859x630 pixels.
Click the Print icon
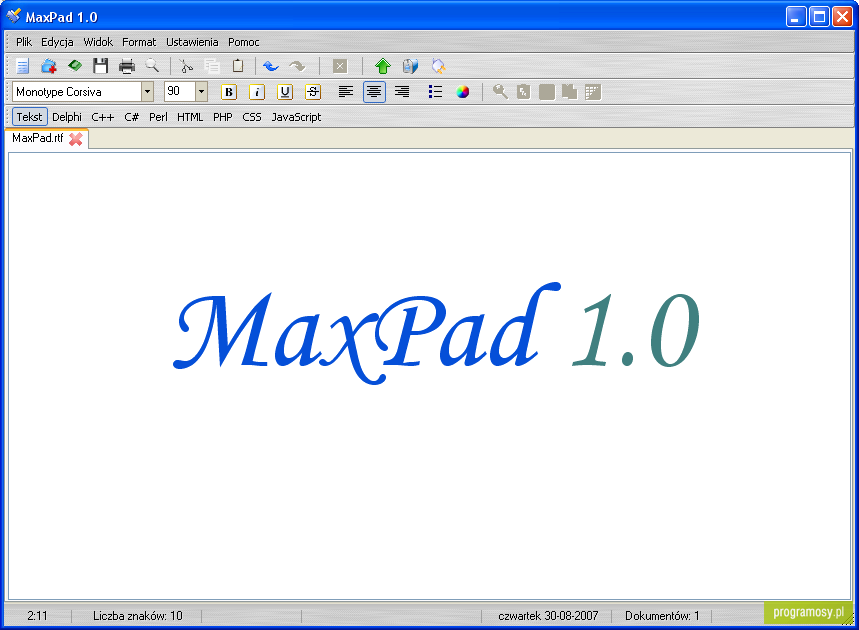[x=127, y=66]
